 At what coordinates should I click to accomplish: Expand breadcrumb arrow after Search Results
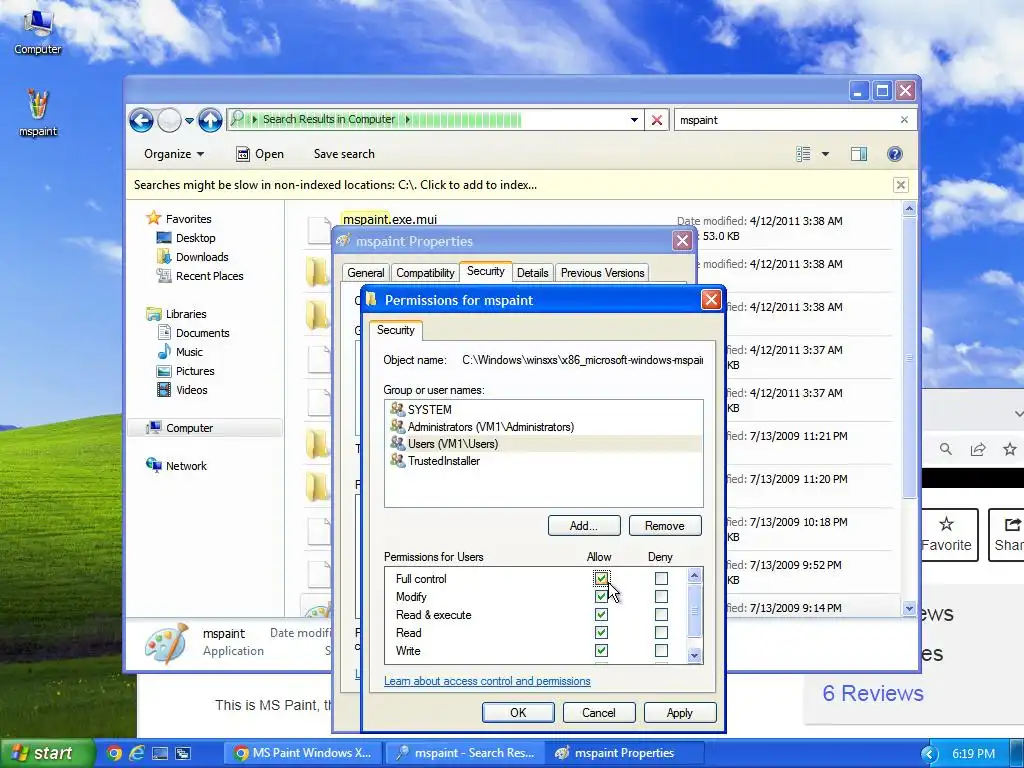(408, 120)
